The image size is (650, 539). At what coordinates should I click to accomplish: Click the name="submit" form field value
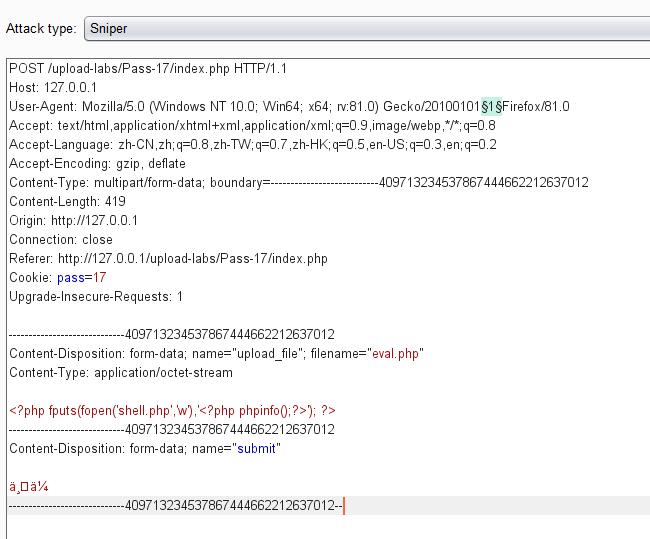tap(258, 449)
